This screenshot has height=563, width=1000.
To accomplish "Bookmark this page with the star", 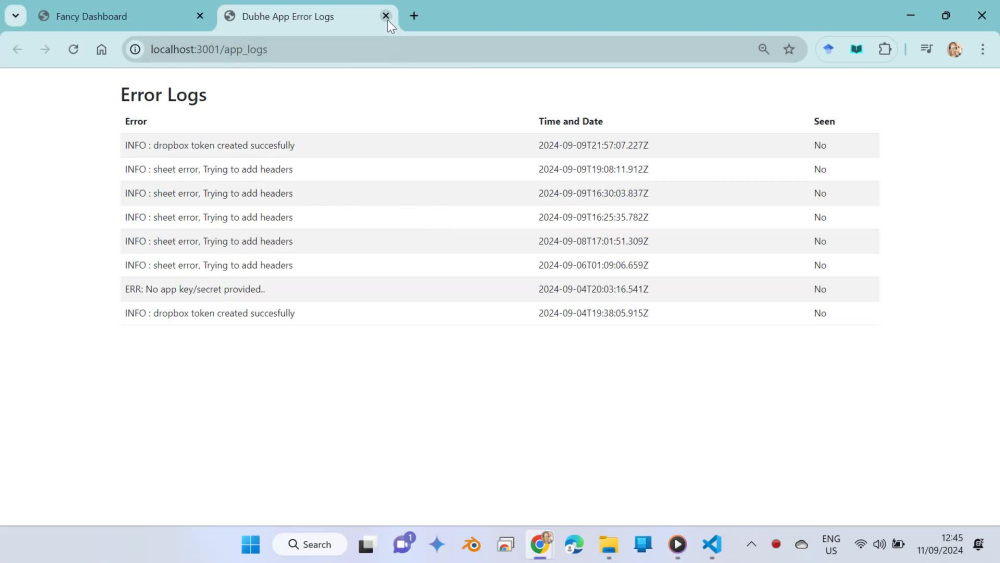I will [x=789, y=49].
